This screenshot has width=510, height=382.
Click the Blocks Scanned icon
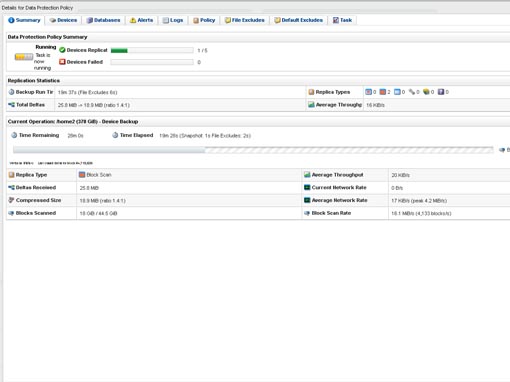(x=11, y=213)
